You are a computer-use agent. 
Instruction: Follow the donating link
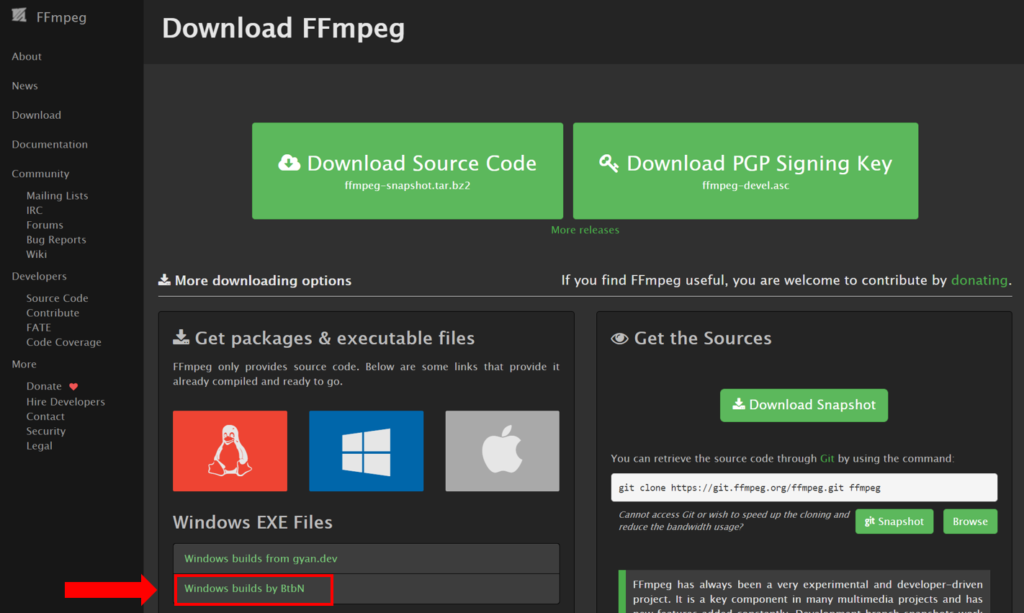coord(979,280)
